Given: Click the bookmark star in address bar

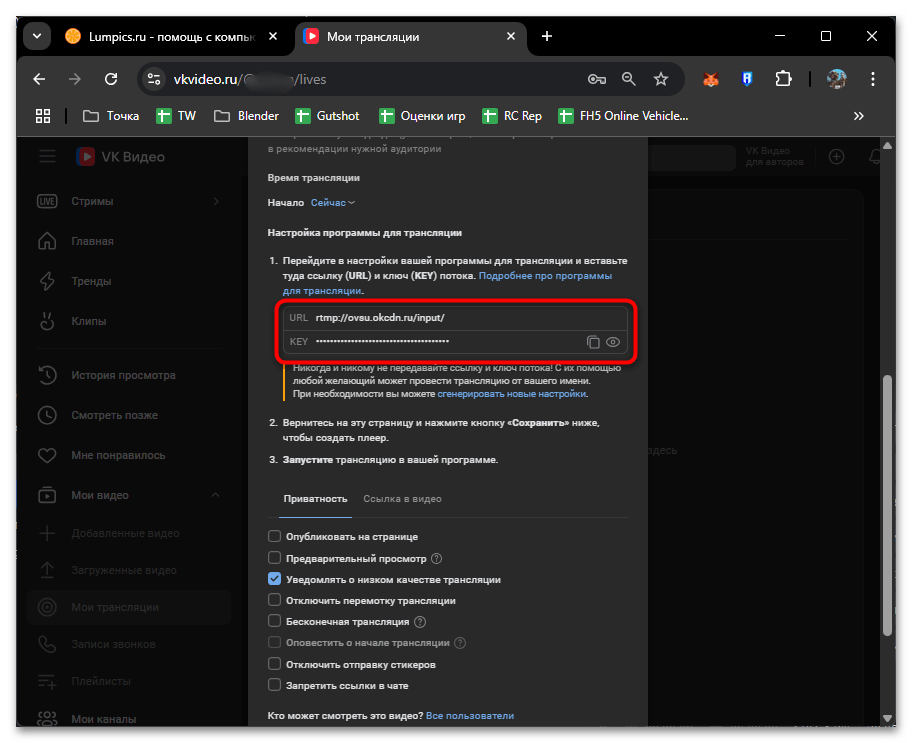Looking at the screenshot, I should coord(660,79).
